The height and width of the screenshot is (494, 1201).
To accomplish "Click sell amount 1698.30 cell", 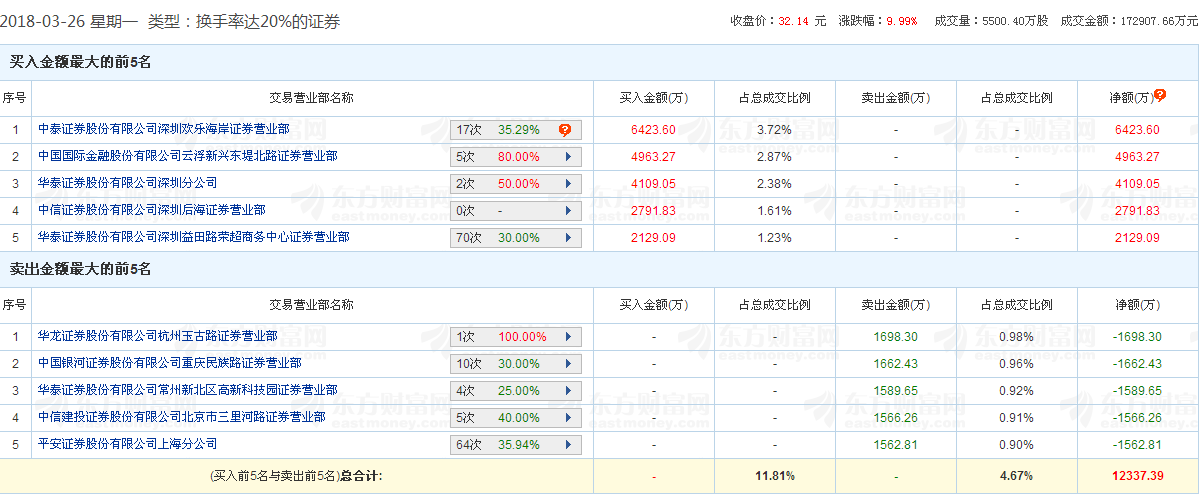I will [x=895, y=337].
